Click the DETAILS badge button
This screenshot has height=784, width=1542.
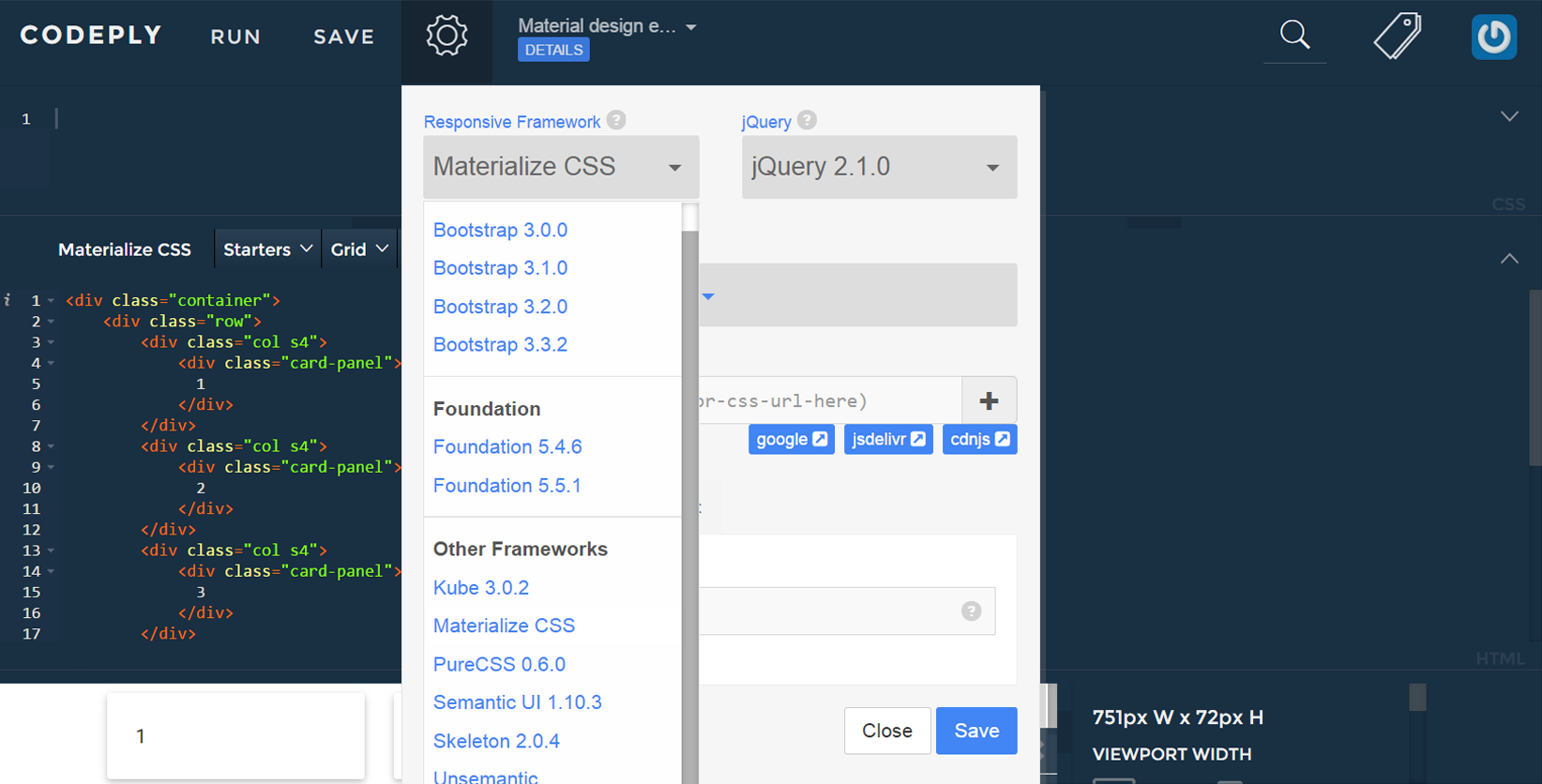(553, 50)
